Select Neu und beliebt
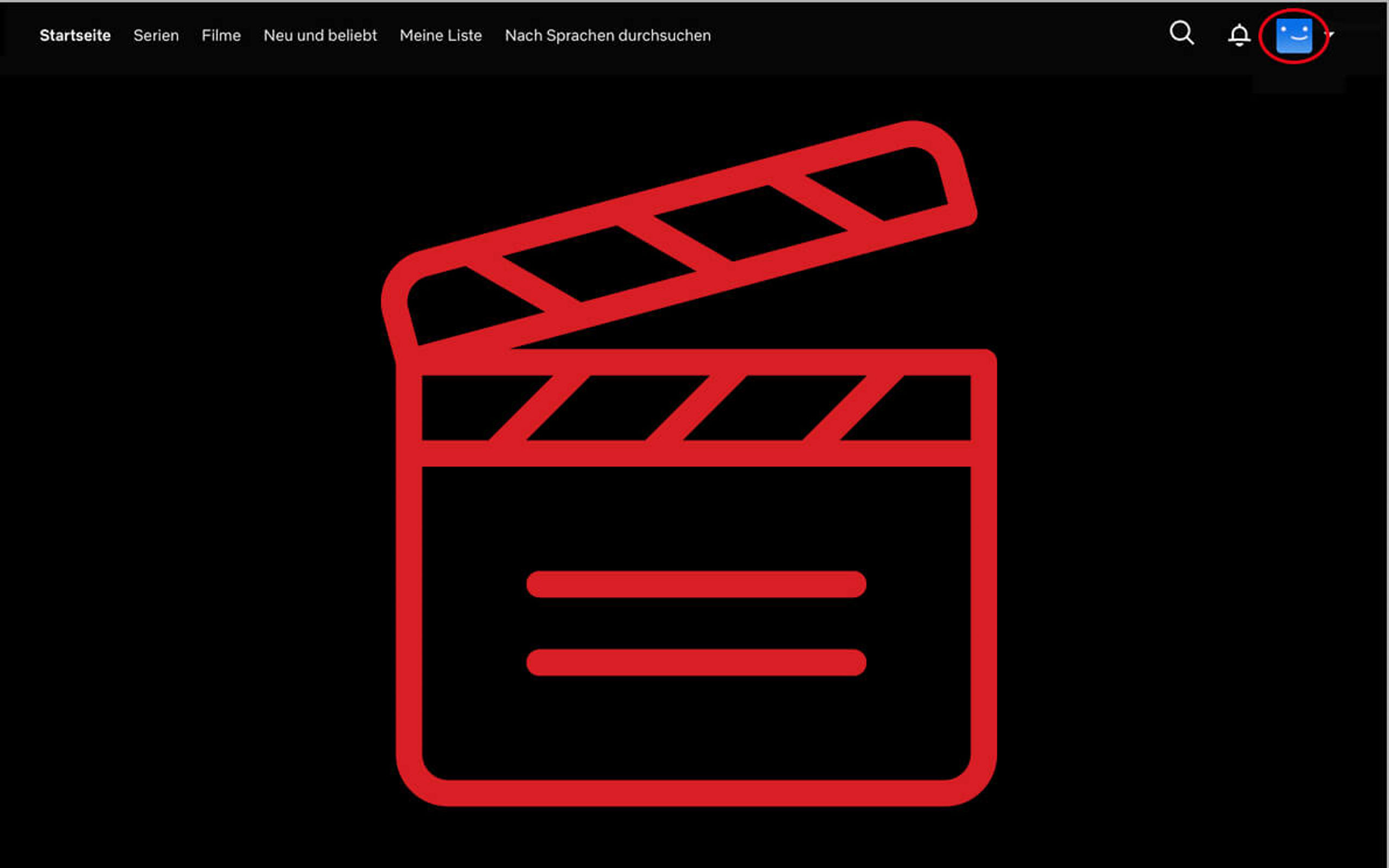This screenshot has height=868, width=1389. click(x=320, y=36)
